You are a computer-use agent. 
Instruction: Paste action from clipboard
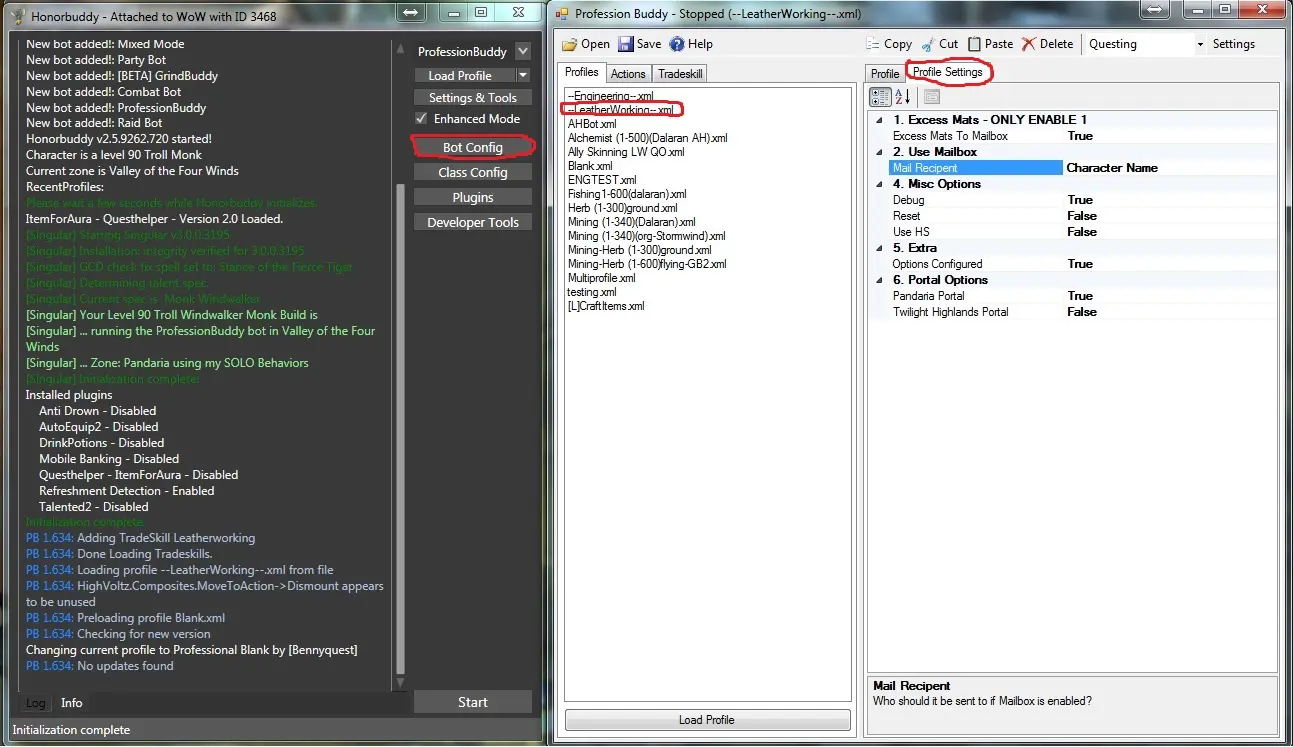(x=990, y=44)
